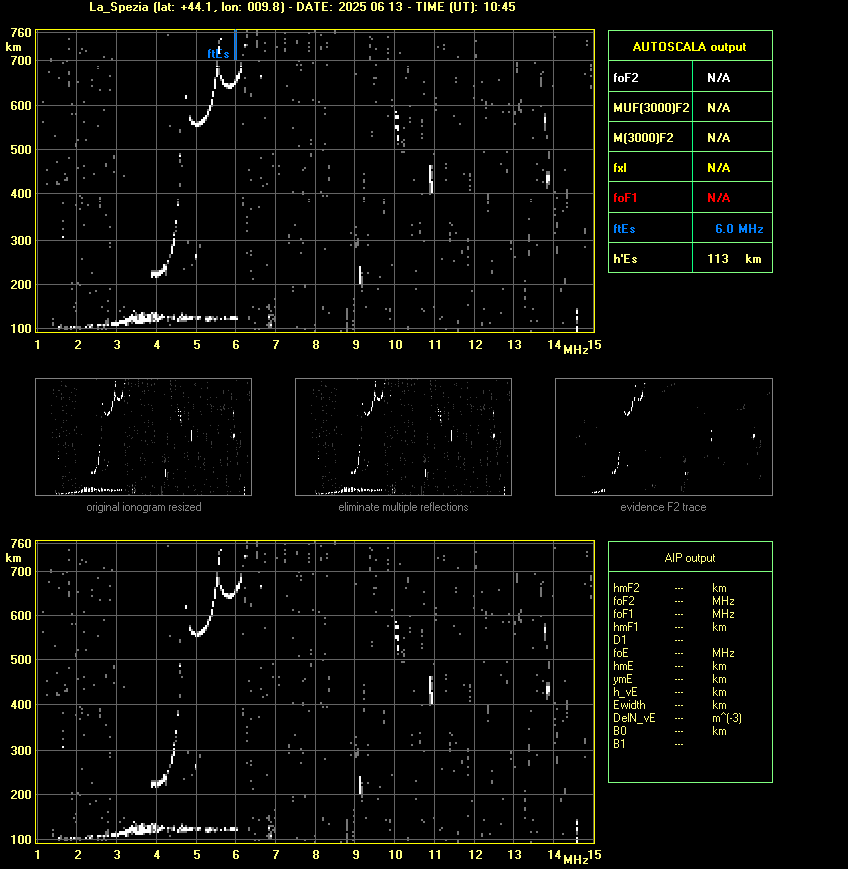Click the 'original ionogram resized' caption
This screenshot has height=869, width=848.
click(144, 507)
